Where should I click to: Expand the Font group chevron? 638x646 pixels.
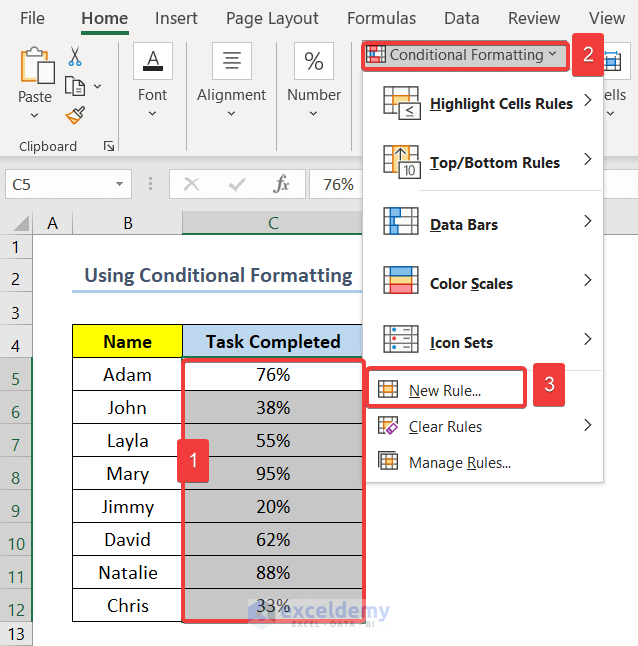coord(152,113)
